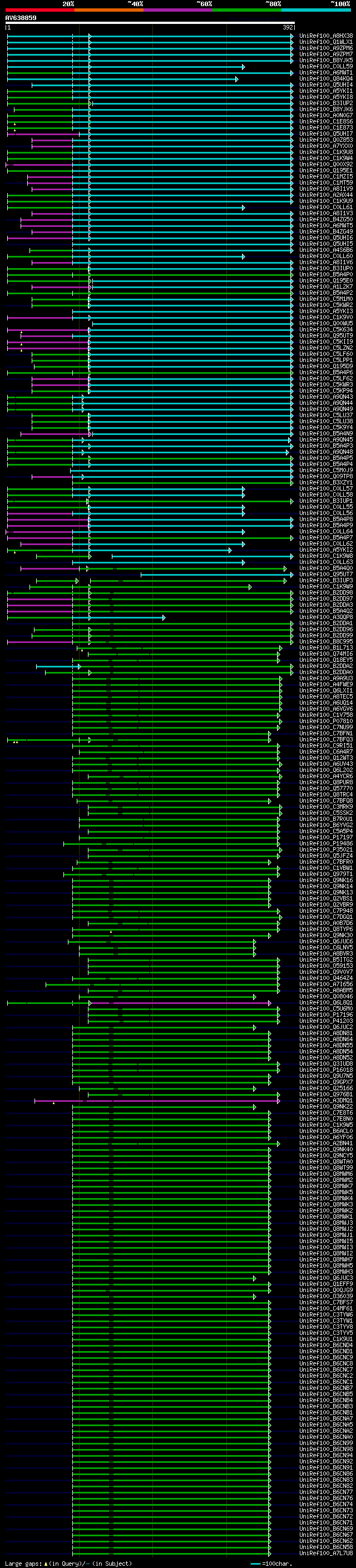Open UniRef100_B4ZG50 entry
Image resolution: width=356 pixels, height=1568 pixels.
point(326,220)
